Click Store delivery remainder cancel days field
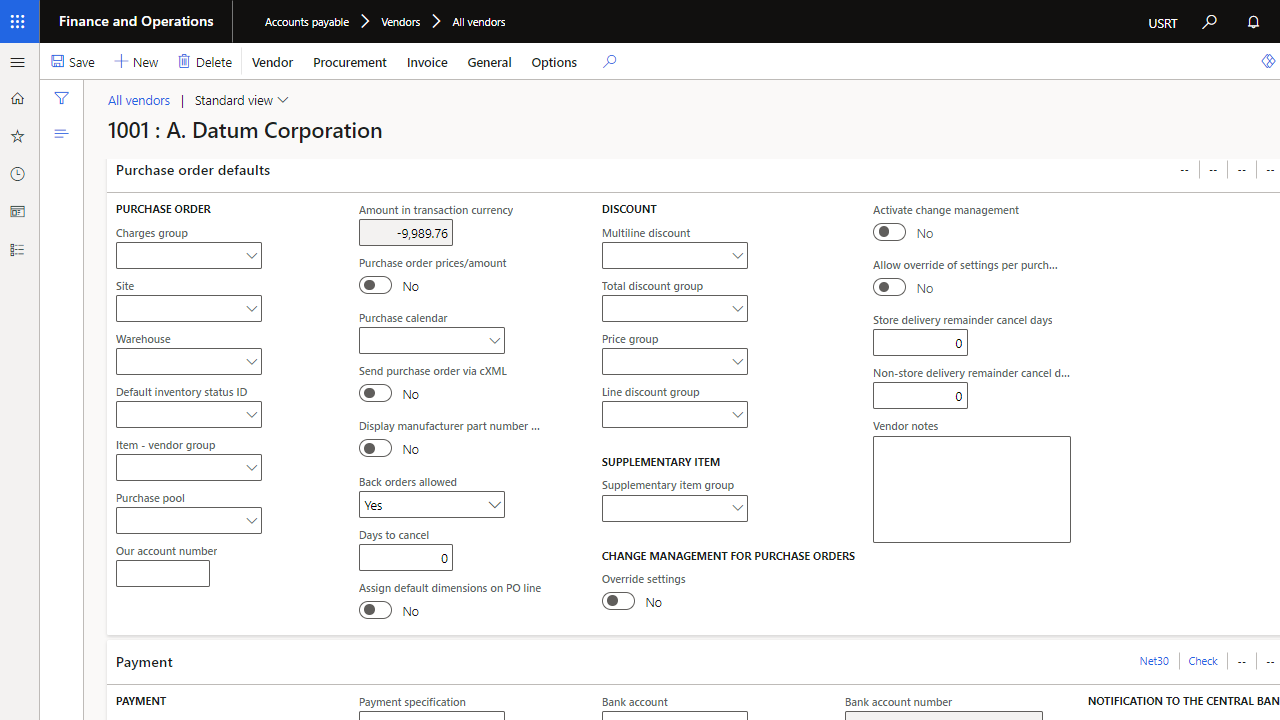 click(920, 343)
